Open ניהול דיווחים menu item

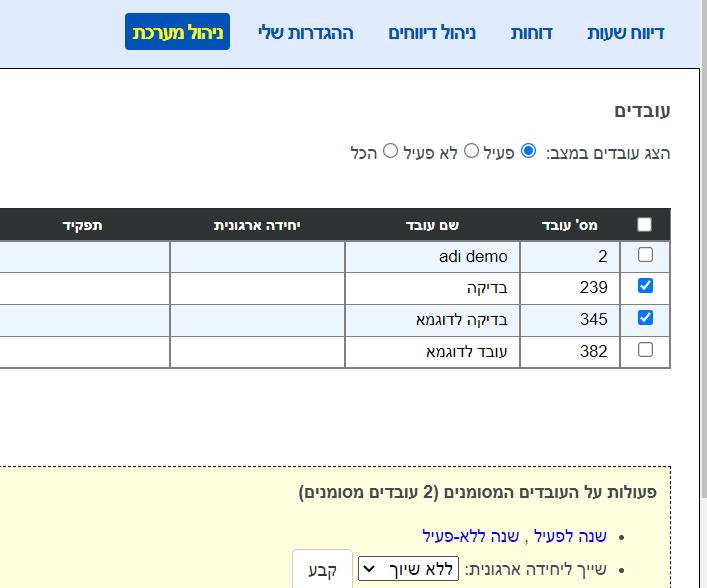[x=432, y=33]
